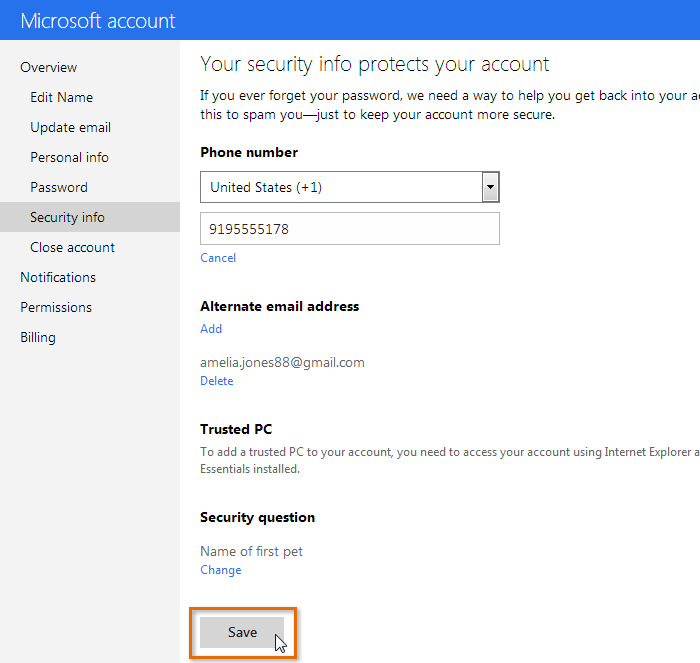Click the Save button
700x663 pixels.
click(x=242, y=632)
